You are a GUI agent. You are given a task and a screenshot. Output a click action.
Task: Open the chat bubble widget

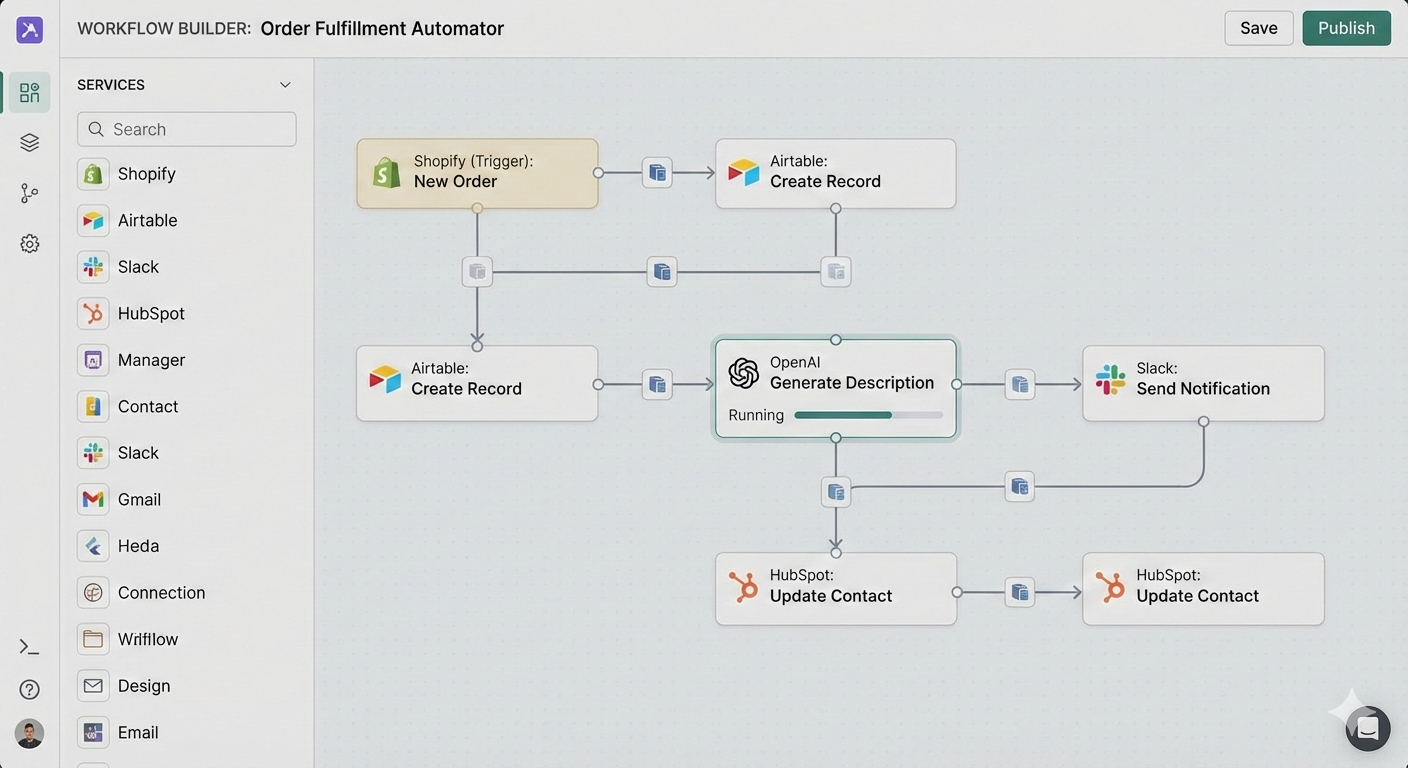pyautogui.click(x=1367, y=729)
